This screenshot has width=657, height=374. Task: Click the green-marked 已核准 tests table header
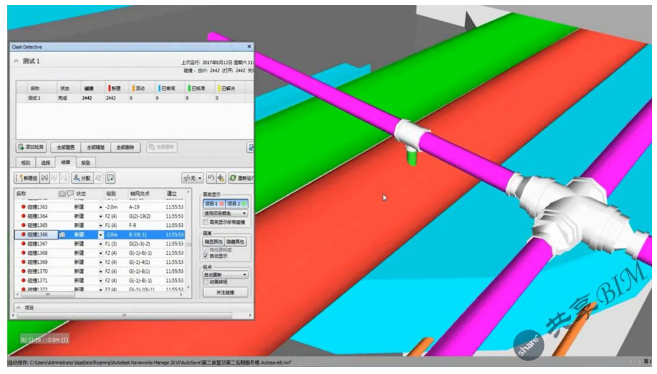coord(197,88)
